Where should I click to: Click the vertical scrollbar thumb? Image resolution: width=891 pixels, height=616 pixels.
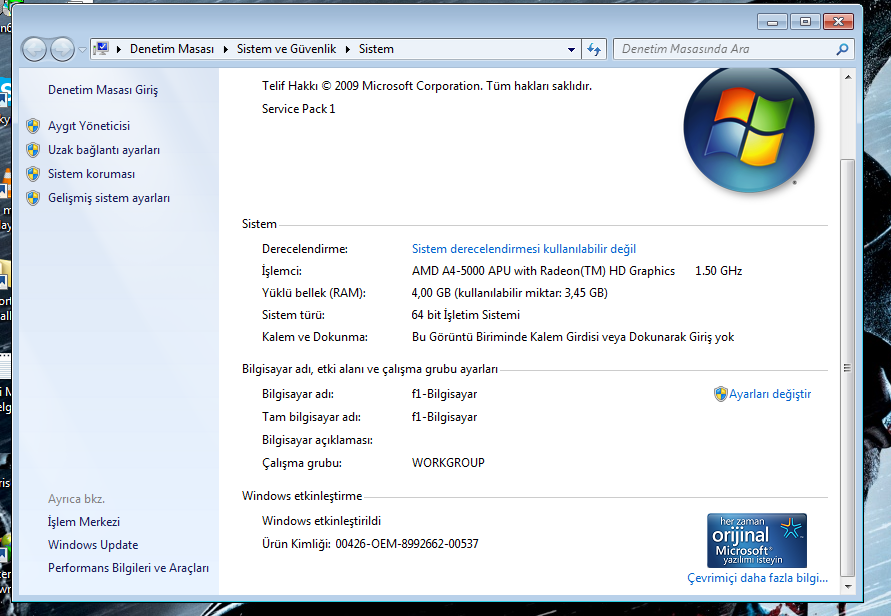(847, 368)
